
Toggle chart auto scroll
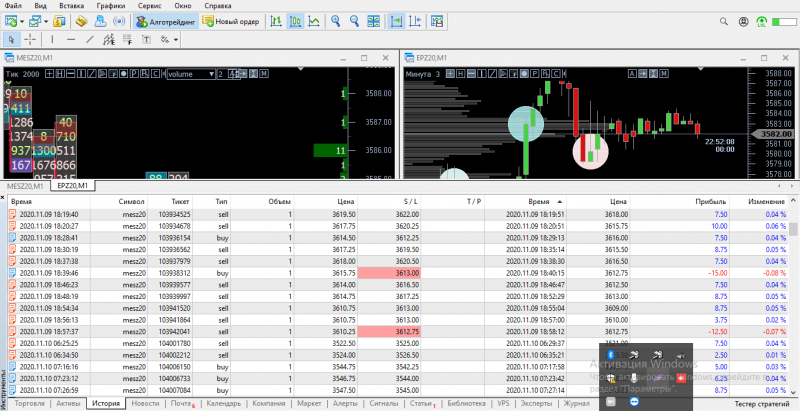[x=395, y=21]
